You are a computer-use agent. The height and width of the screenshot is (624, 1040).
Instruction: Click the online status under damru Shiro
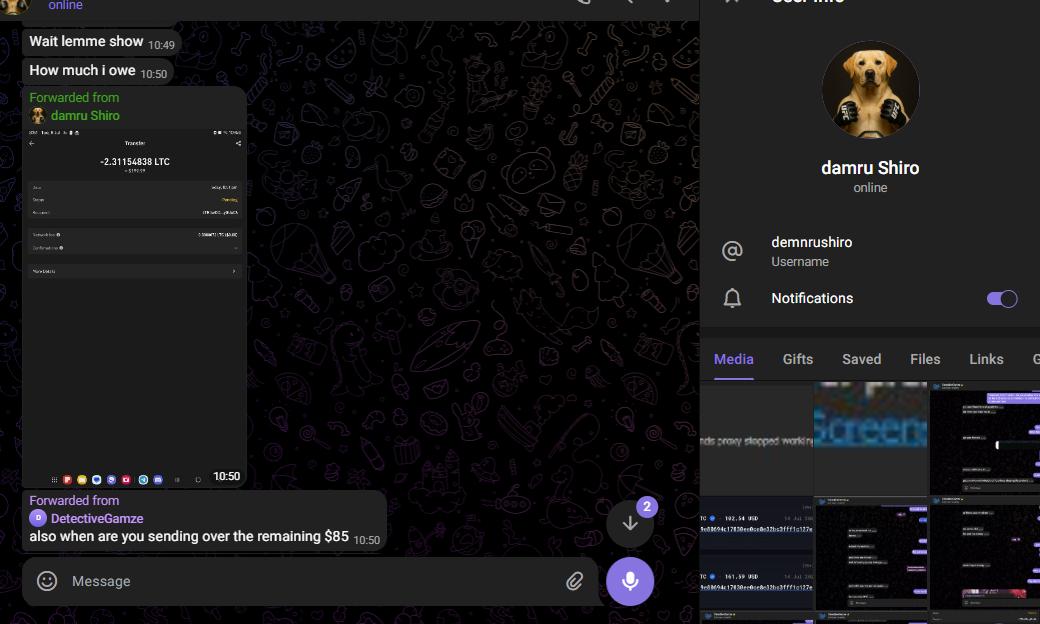click(x=870, y=188)
